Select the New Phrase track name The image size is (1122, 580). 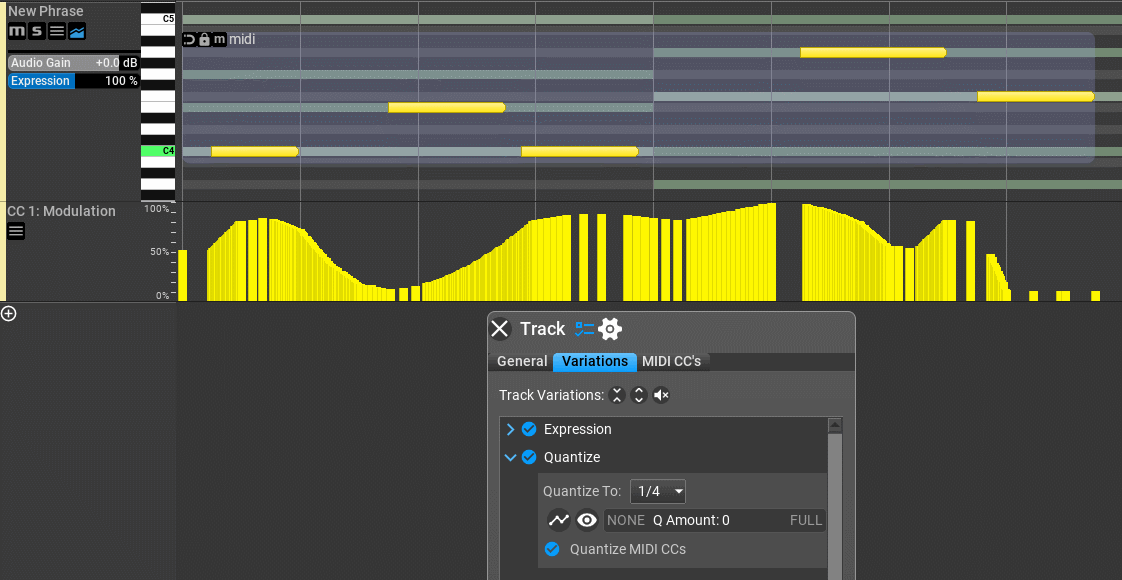[x=46, y=11]
